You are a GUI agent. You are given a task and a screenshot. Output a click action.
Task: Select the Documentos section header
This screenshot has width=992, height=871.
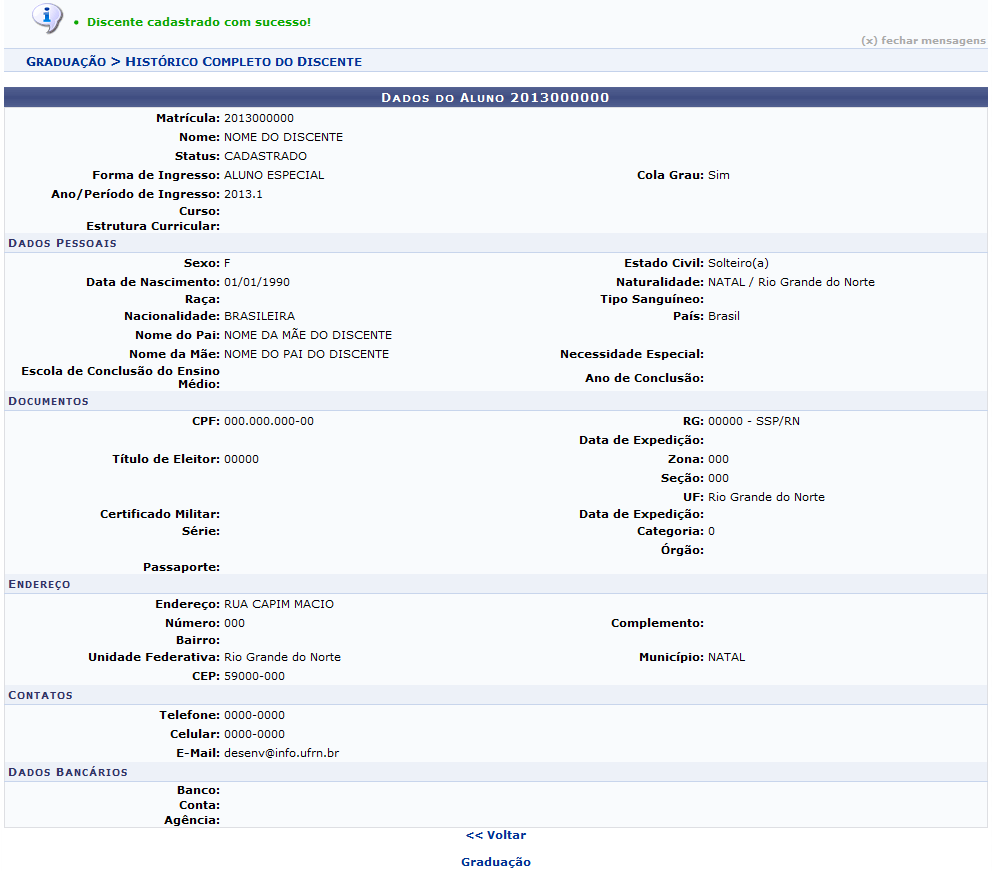[48, 401]
